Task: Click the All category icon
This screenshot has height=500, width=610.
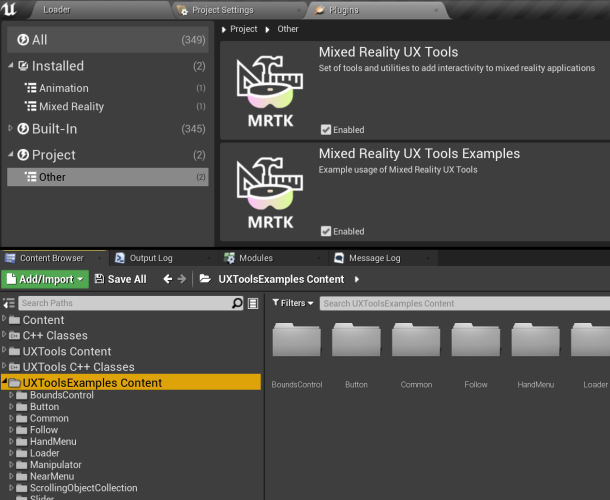Action: pos(23,39)
